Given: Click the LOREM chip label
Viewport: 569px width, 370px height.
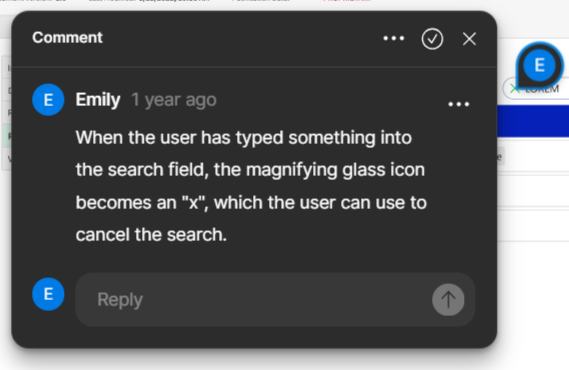Looking at the screenshot, I should (x=542, y=89).
